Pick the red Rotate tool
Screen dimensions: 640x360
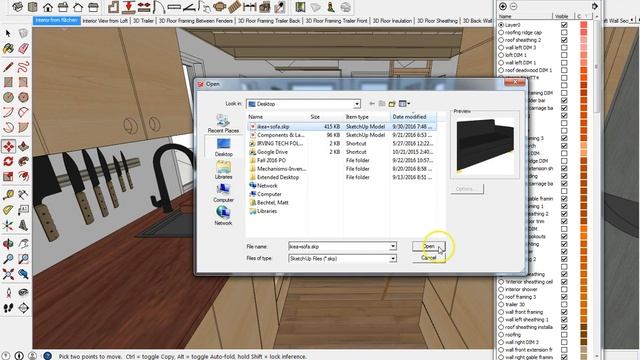click(8, 161)
